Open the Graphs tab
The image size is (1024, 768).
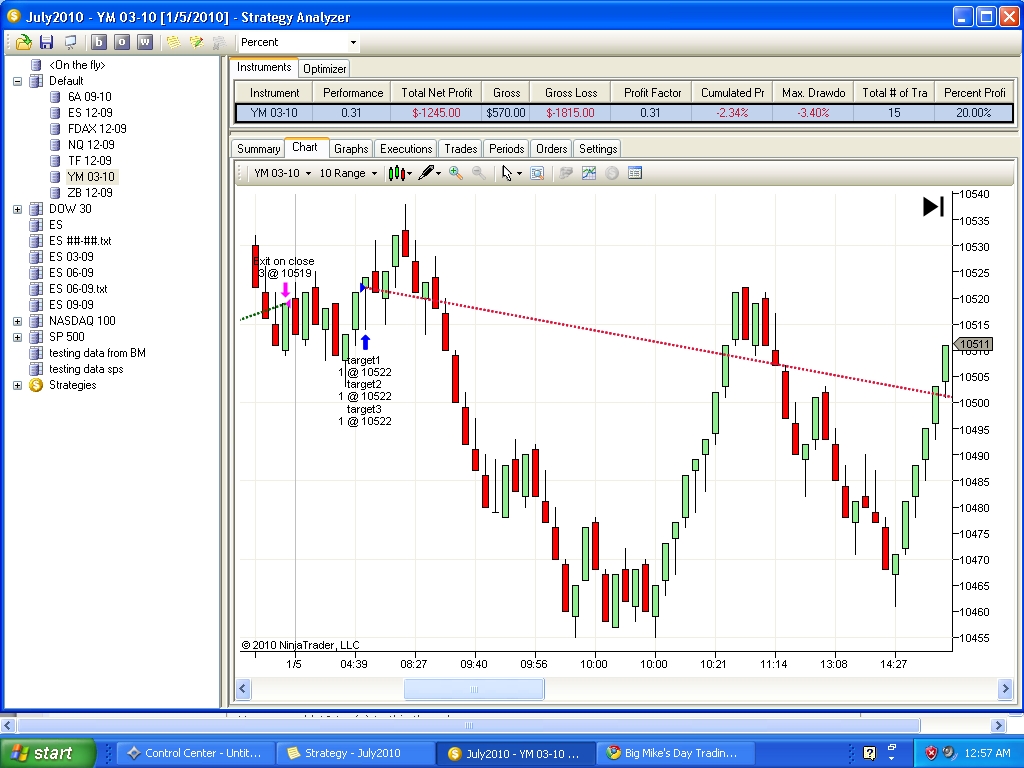click(351, 149)
